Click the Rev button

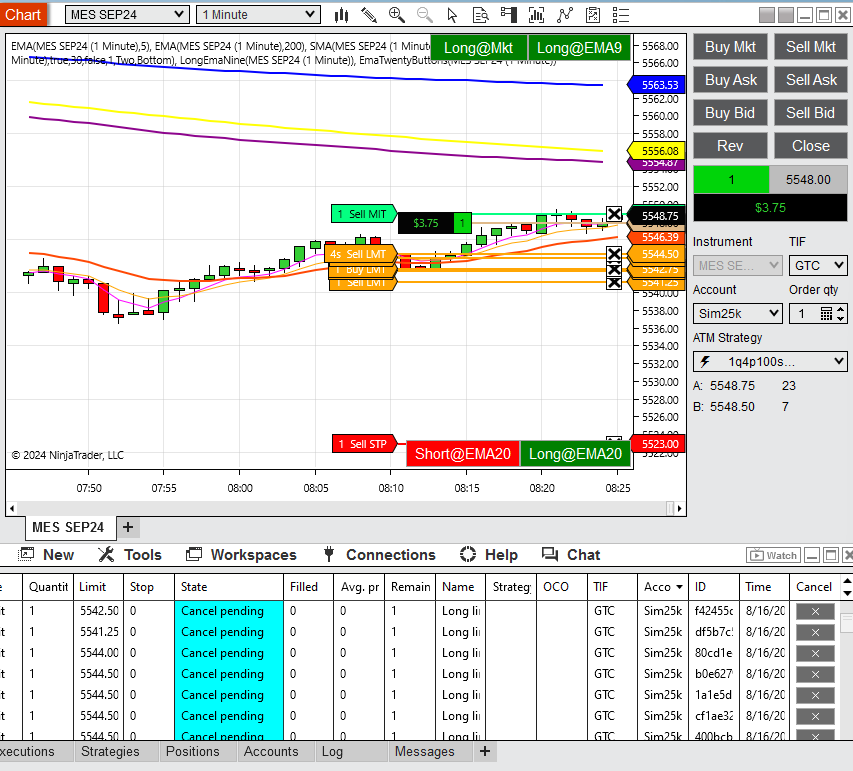click(x=730, y=146)
